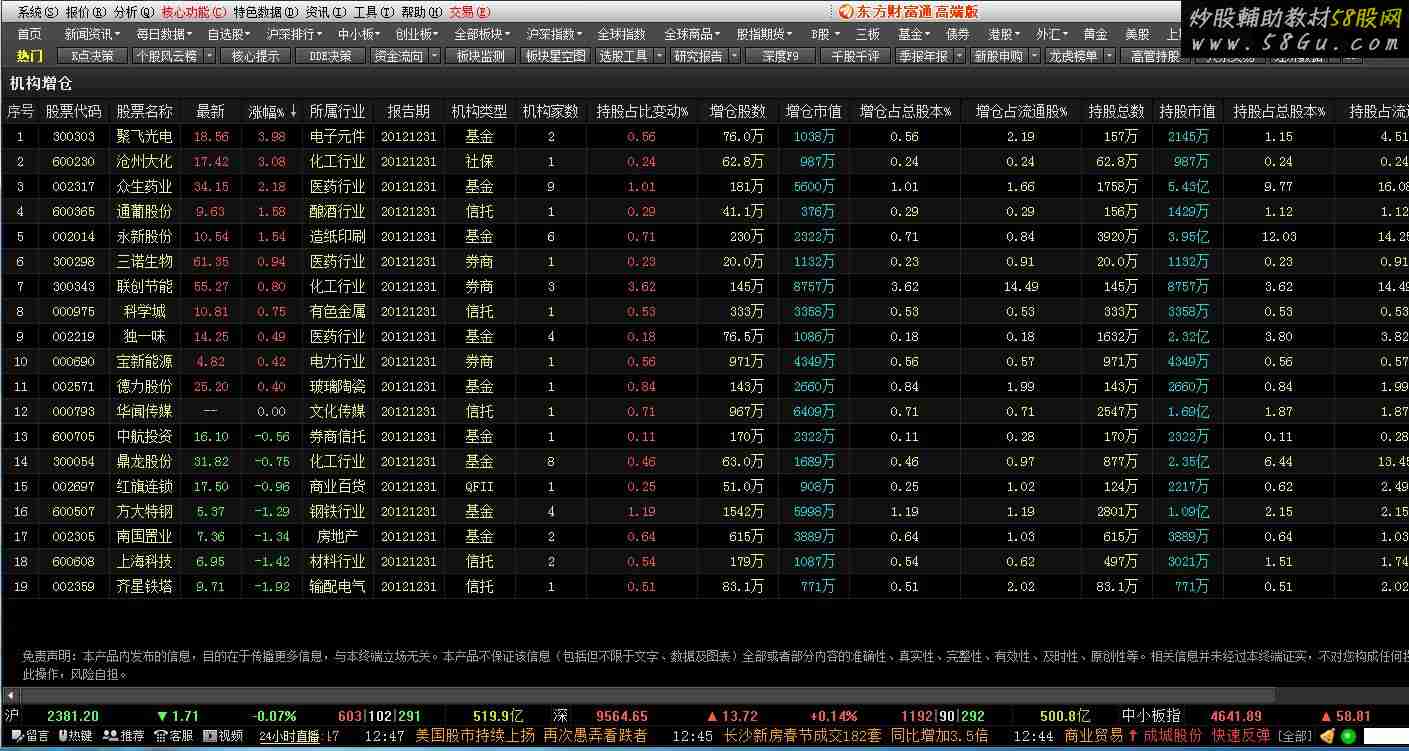
Task: Select the 聚飞光电 stock row
Action: click(704, 136)
